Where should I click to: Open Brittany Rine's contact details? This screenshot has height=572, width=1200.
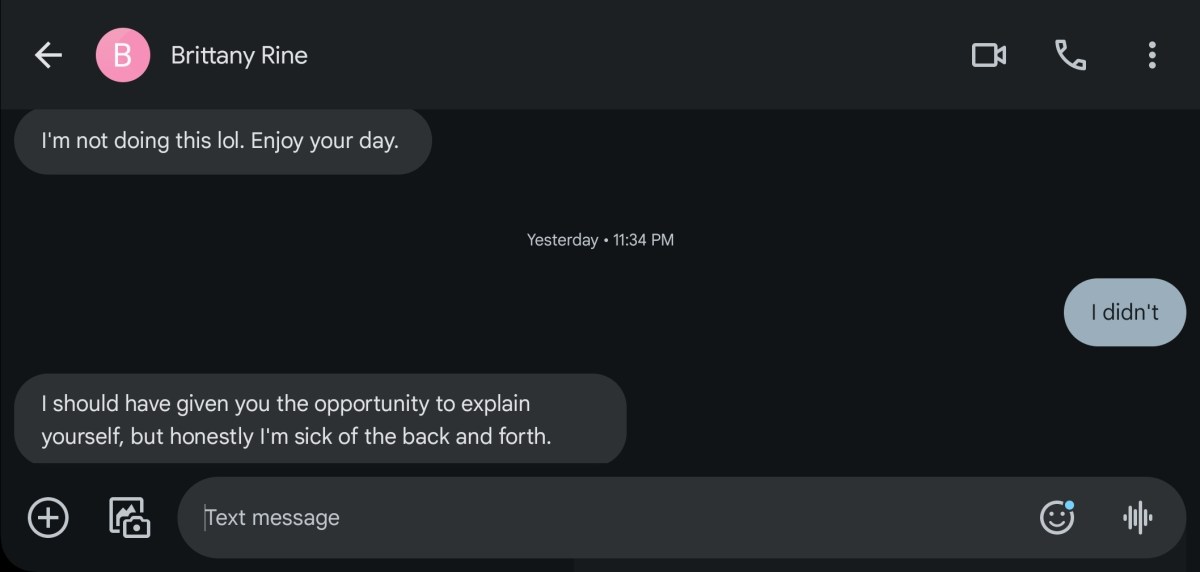[239, 55]
